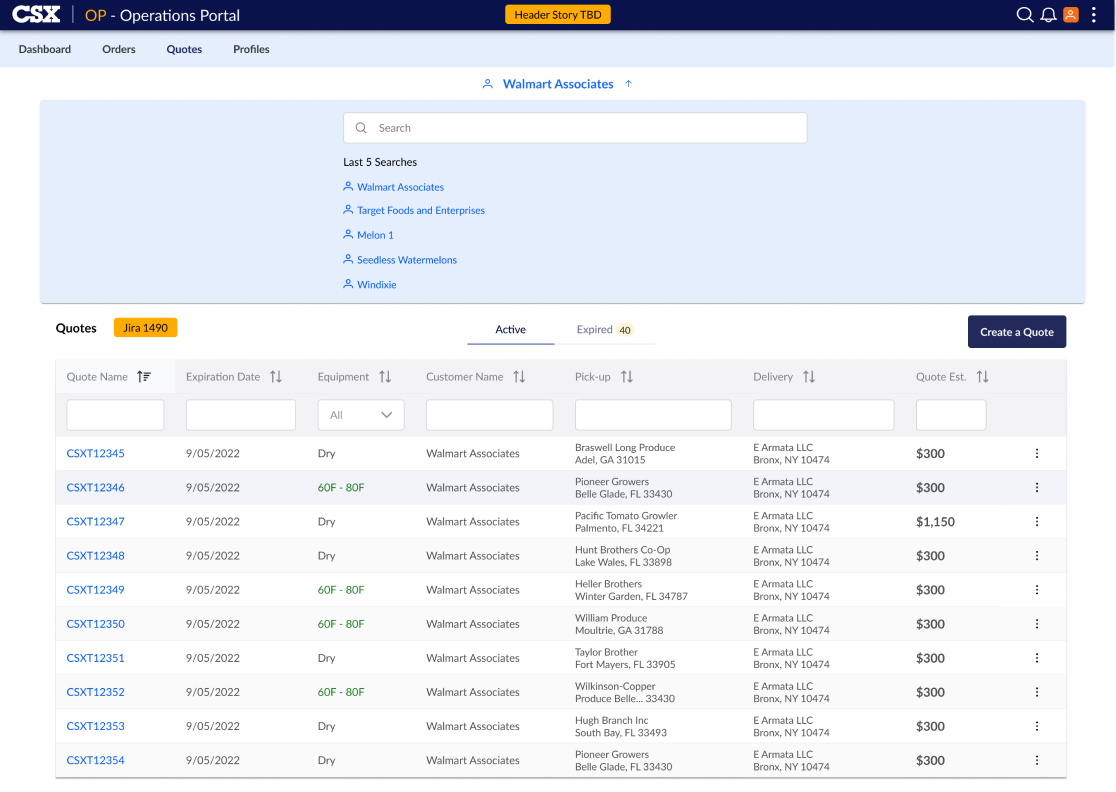Sort by Pick-up column arrows
Viewport: 1116px width, 792px height.
pos(627,376)
